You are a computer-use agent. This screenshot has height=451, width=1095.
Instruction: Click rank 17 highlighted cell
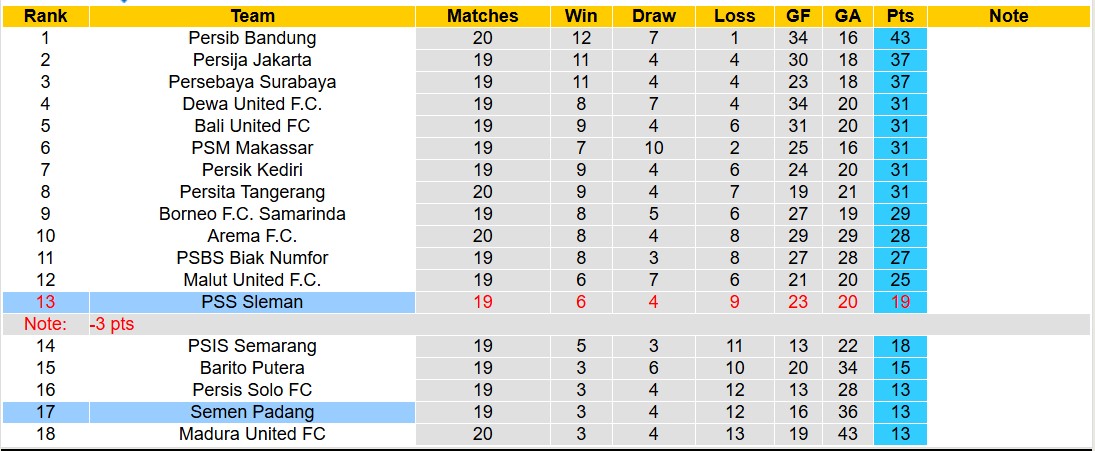(45, 412)
